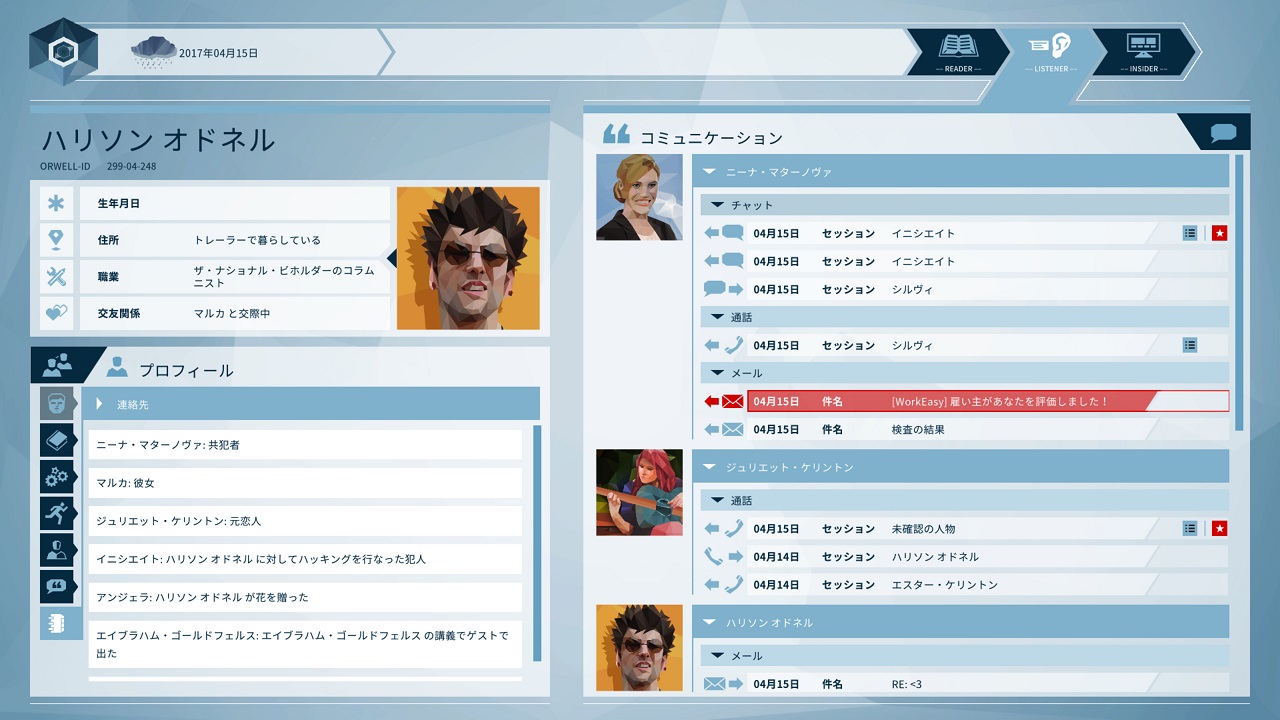1280x720 pixels.
Task: Collapse ジュリエット・ケリントン's 通話 section
Action: click(717, 500)
